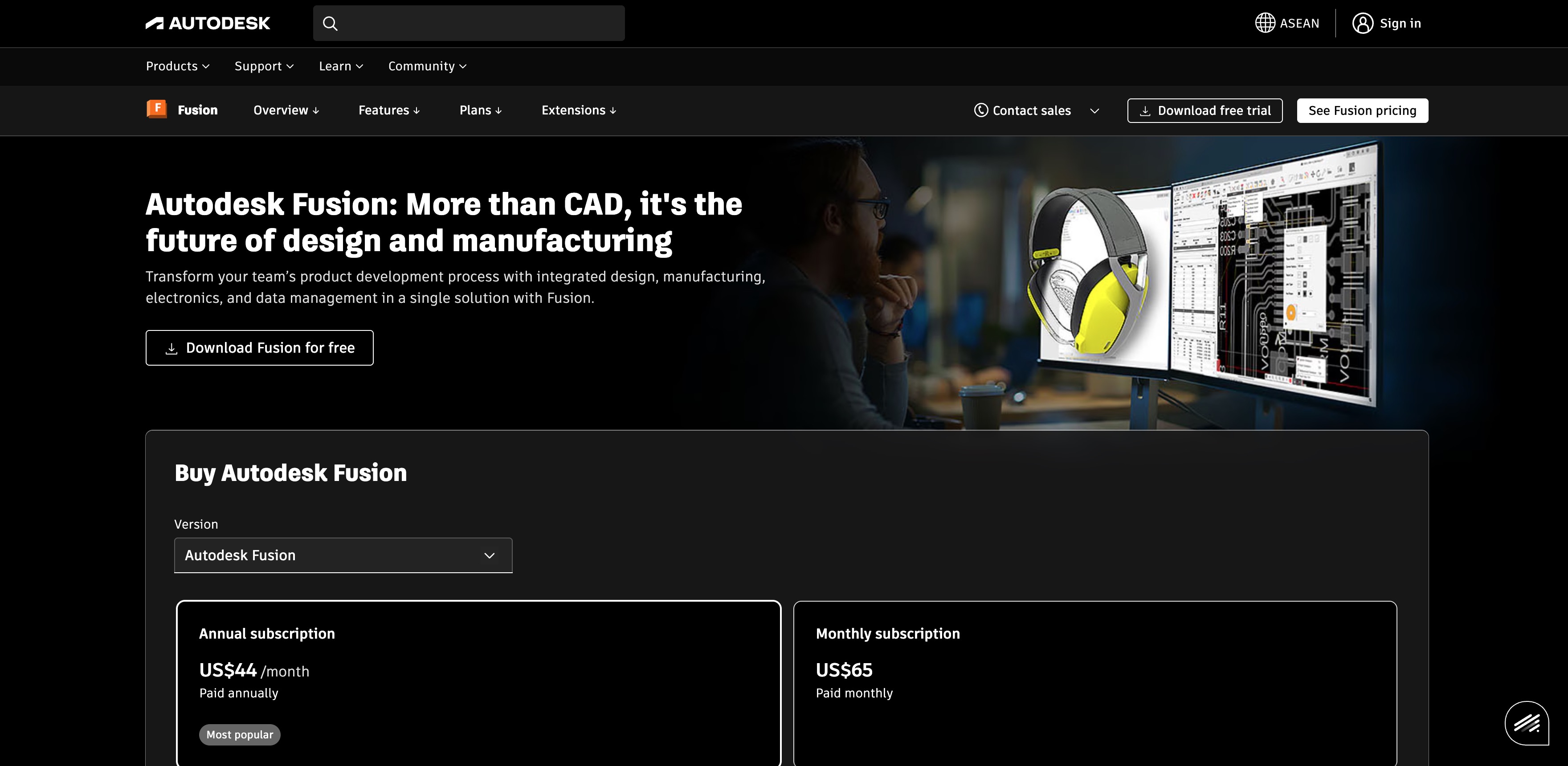Click the Contact sales clock icon
The height and width of the screenshot is (766, 1568).
(x=980, y=110)
